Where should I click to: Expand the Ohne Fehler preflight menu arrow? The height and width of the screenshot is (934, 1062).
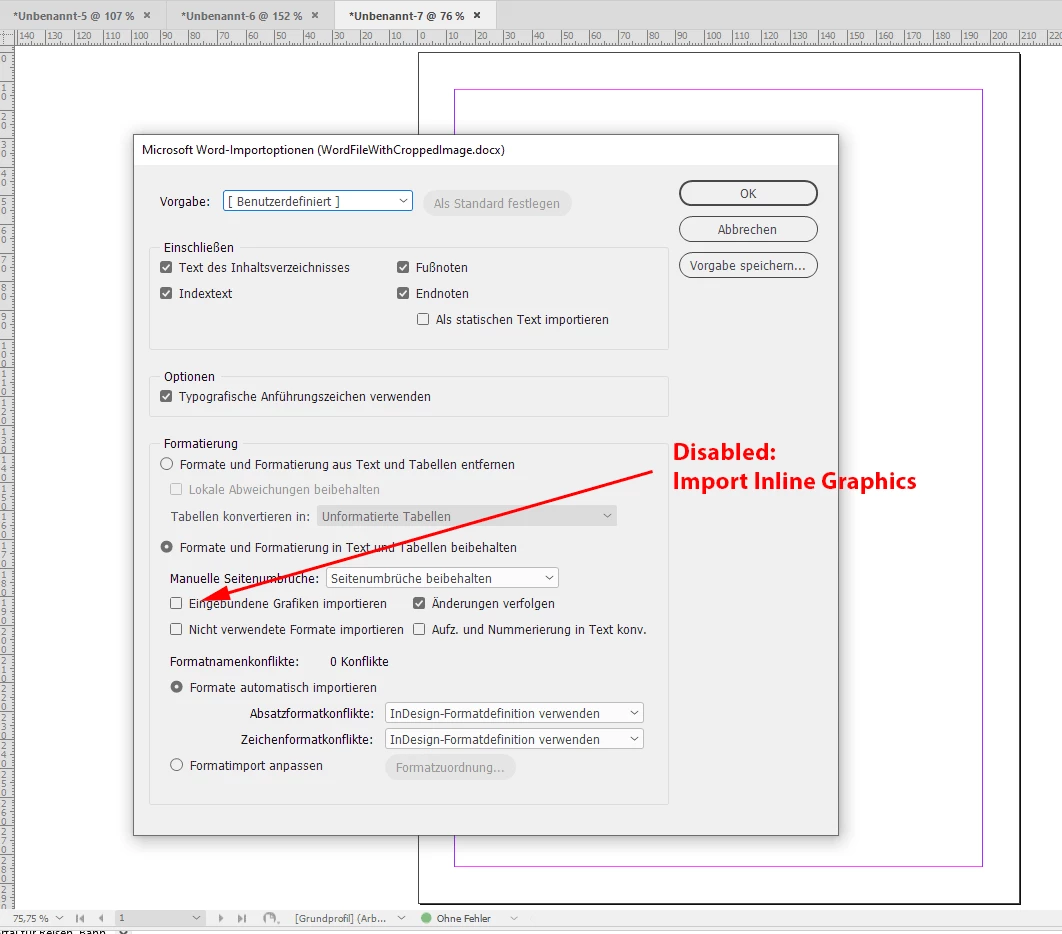[x=514, y=918]
